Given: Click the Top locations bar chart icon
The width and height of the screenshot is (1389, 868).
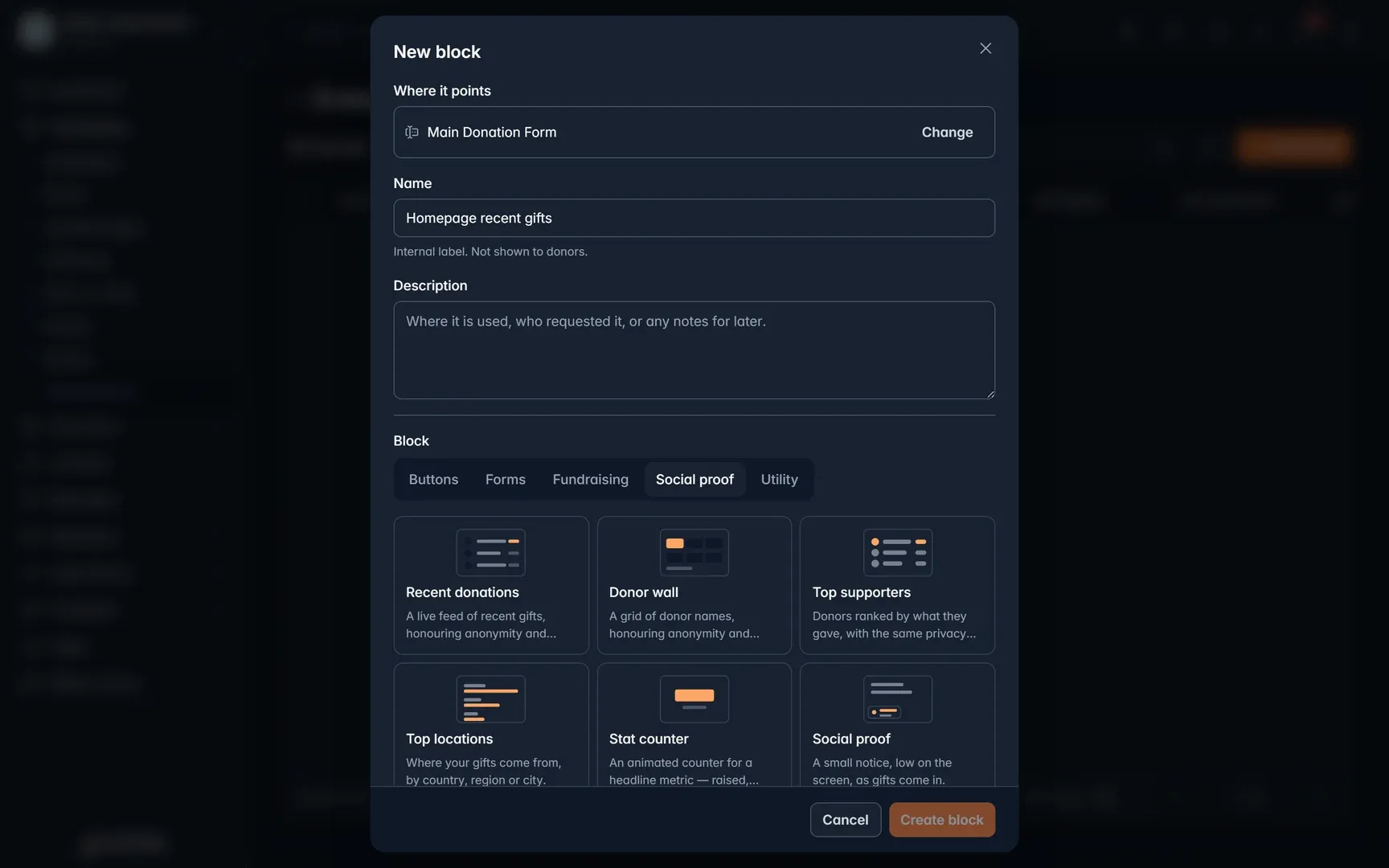Looking at the screenshot, I should (490, 699).
